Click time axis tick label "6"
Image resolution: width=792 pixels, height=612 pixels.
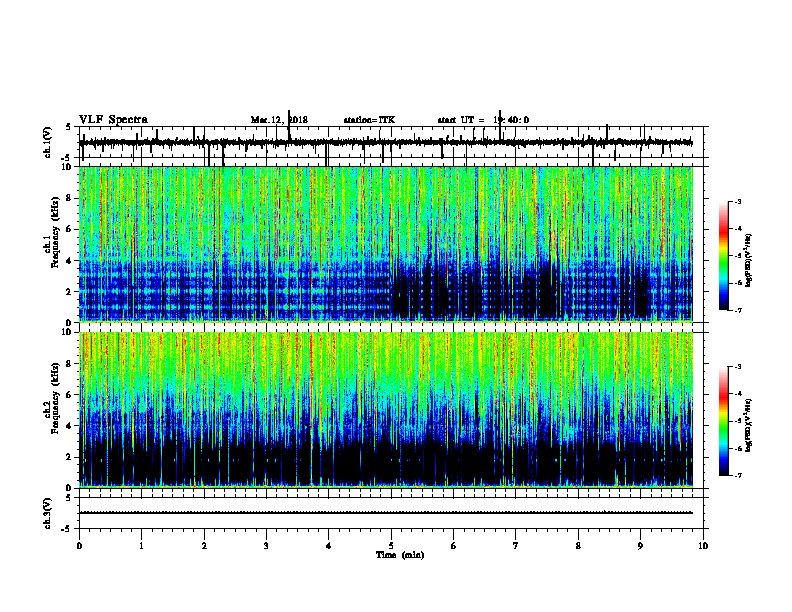tap(454, 546)
